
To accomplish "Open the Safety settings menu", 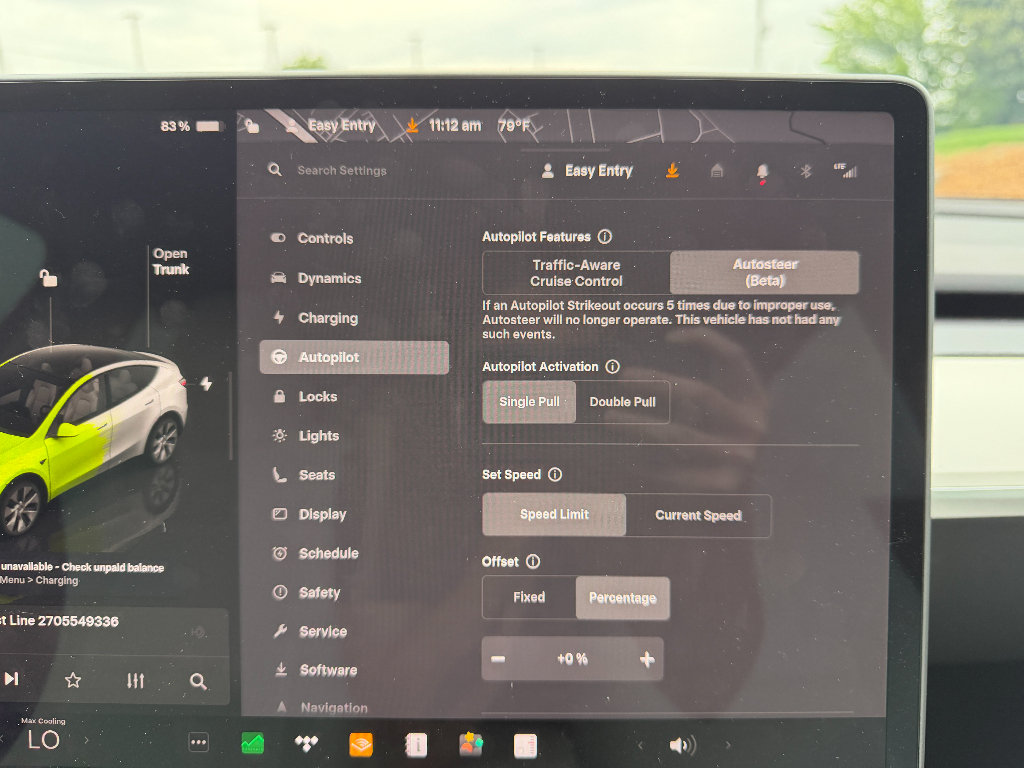I will pyautogui.click(x=307, y=592).
